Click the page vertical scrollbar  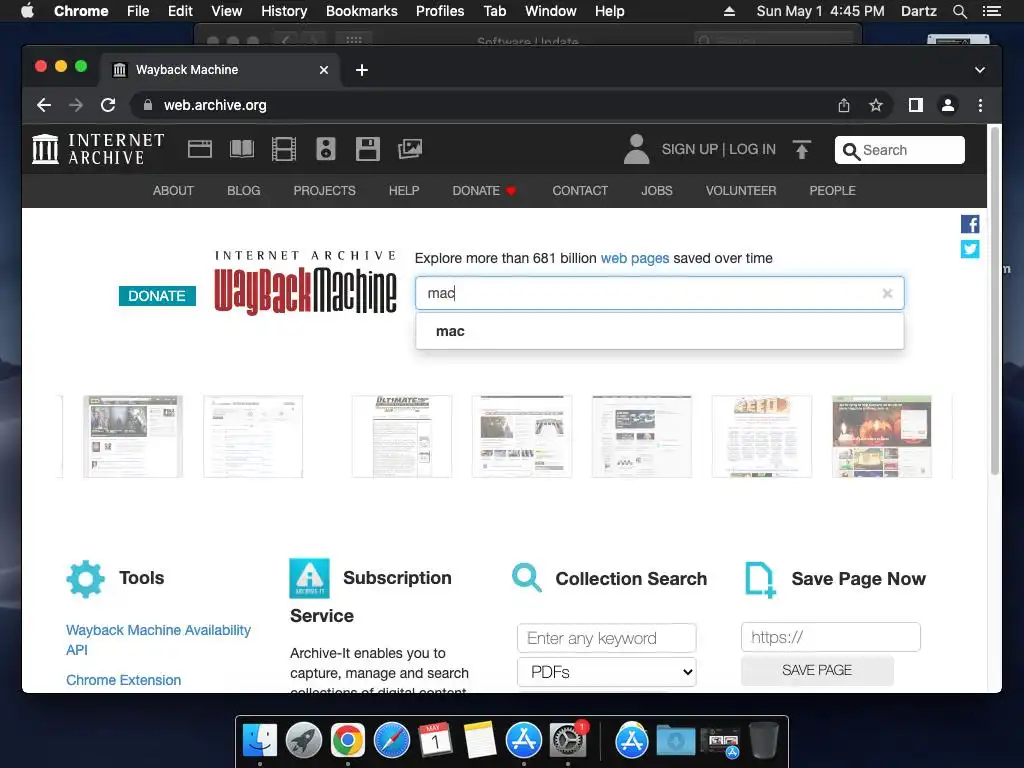tap(995, 300)
